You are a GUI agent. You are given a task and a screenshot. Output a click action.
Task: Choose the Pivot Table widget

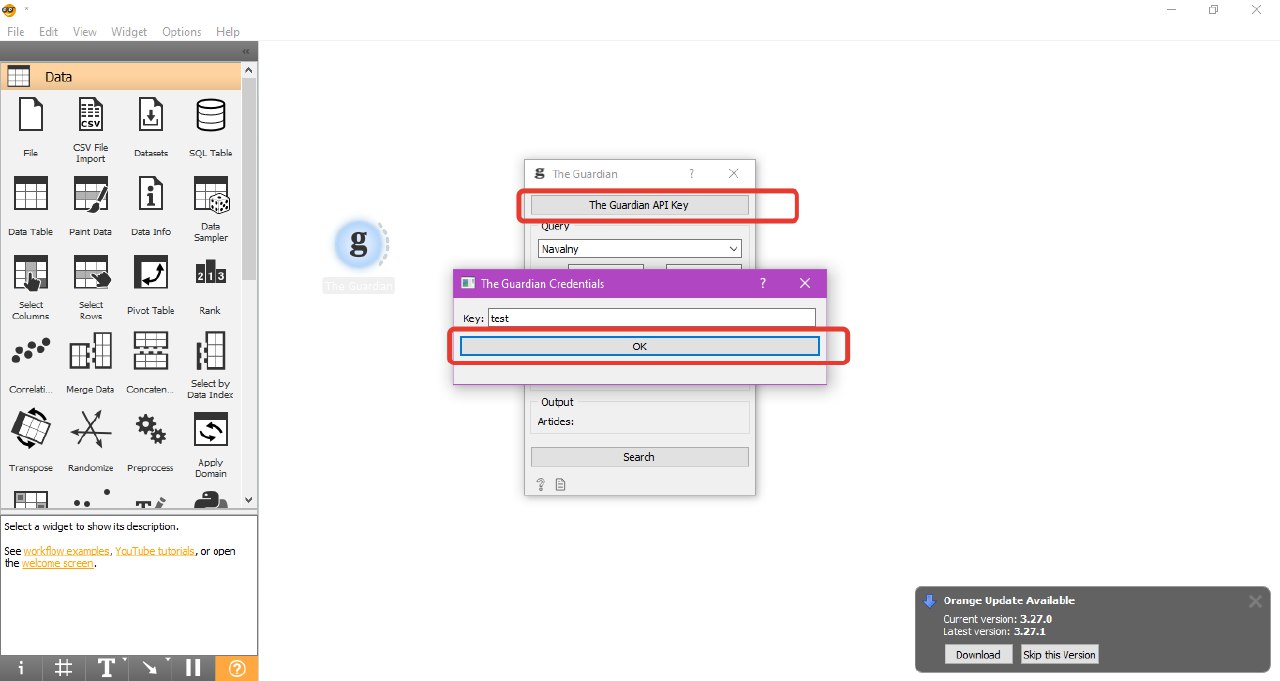151,272
